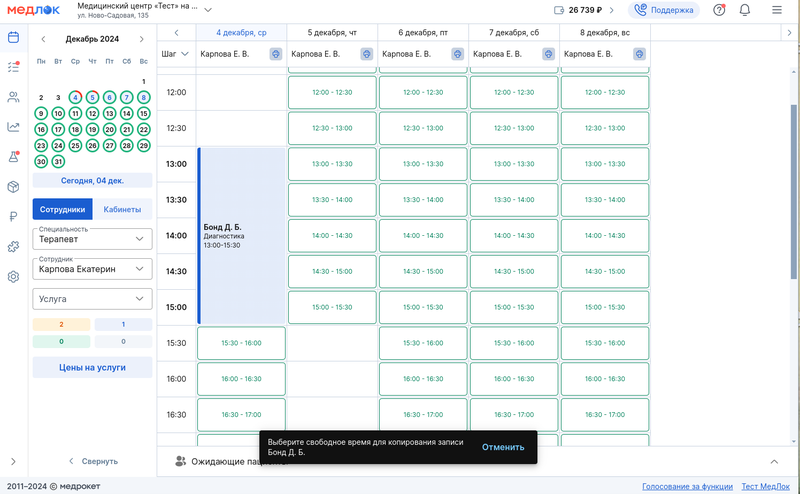Click Карпова icon for 4 декабря column
Viewport: 800px width, 494px height.
click(276, 54)
